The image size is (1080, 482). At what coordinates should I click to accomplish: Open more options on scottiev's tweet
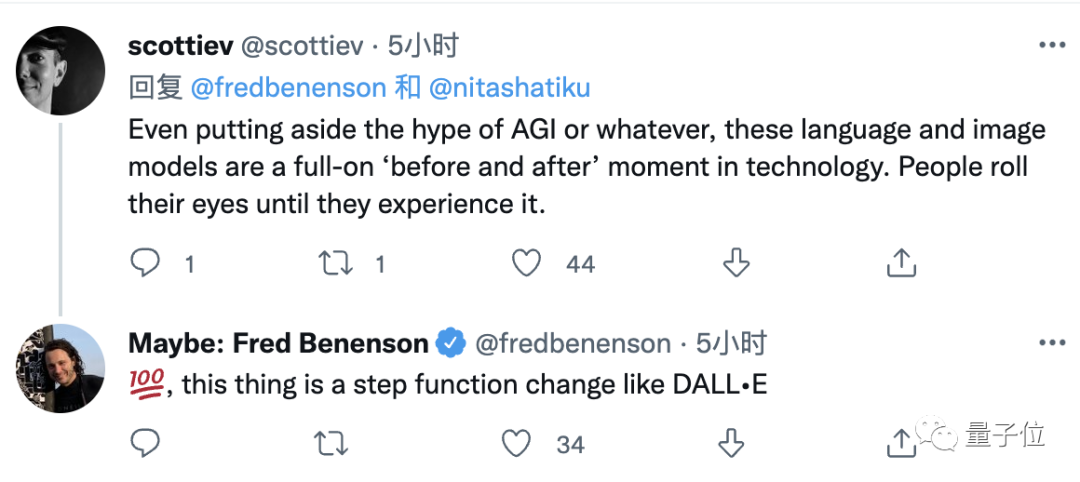point(1052,45)
